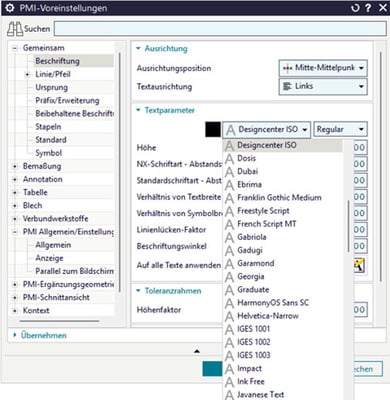Select PMI-Ergänzungsgeometrie tree item
The height and width of the screenshot is (400, 390).
[68, 284]
